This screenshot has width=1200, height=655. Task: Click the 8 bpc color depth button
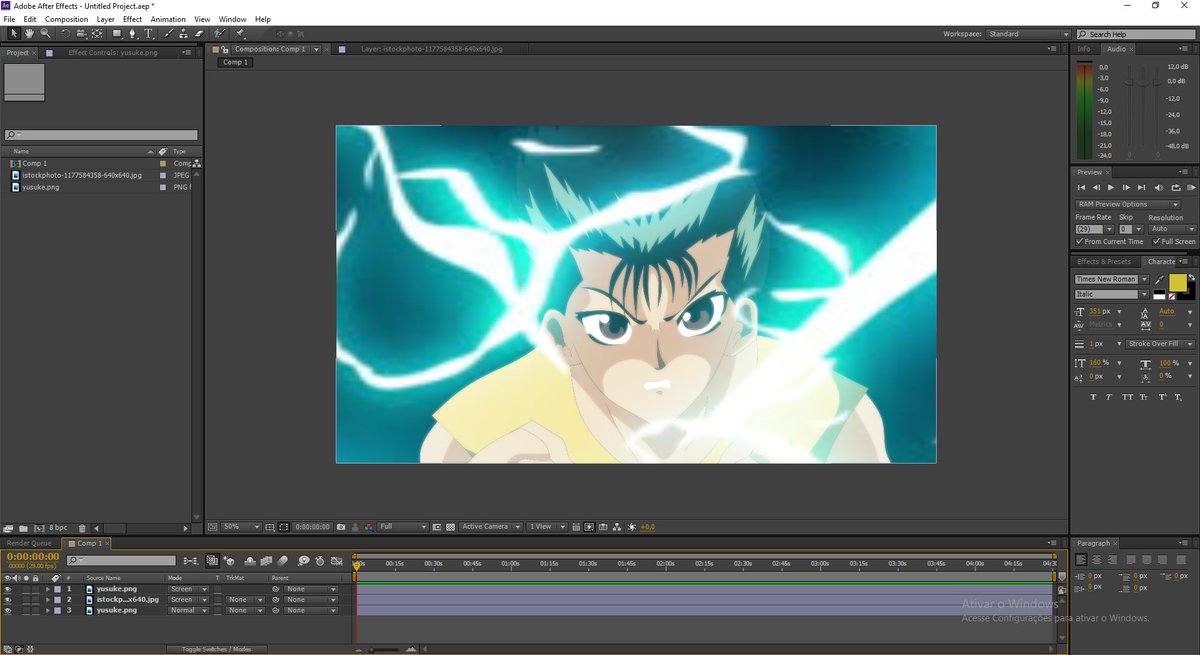tap(58, 527)
